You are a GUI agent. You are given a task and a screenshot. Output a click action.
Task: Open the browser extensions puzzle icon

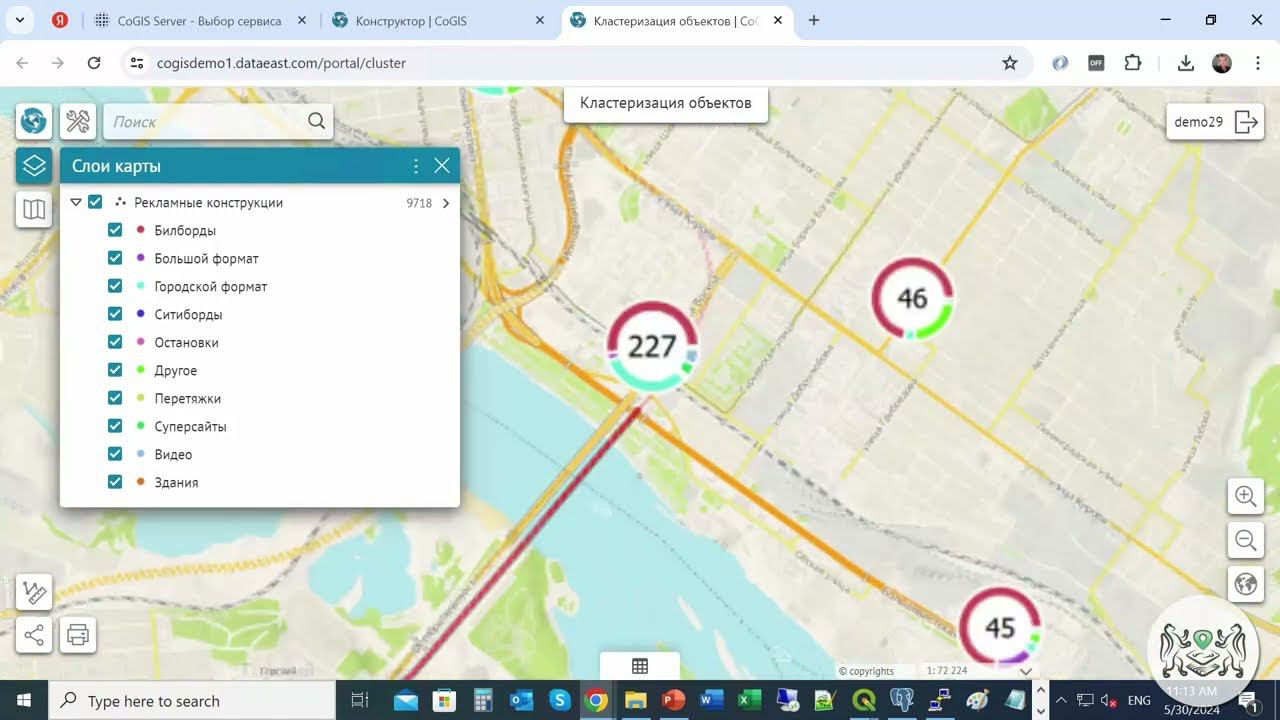(x=1132, y=63)
